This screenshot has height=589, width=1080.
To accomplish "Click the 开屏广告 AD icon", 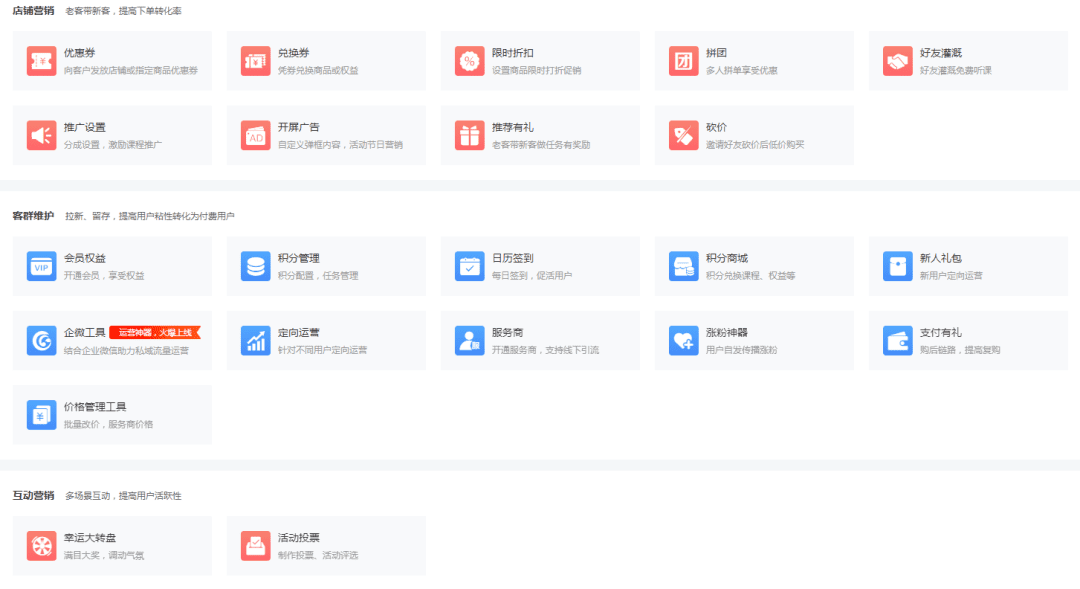I will (x=256, y=135).
